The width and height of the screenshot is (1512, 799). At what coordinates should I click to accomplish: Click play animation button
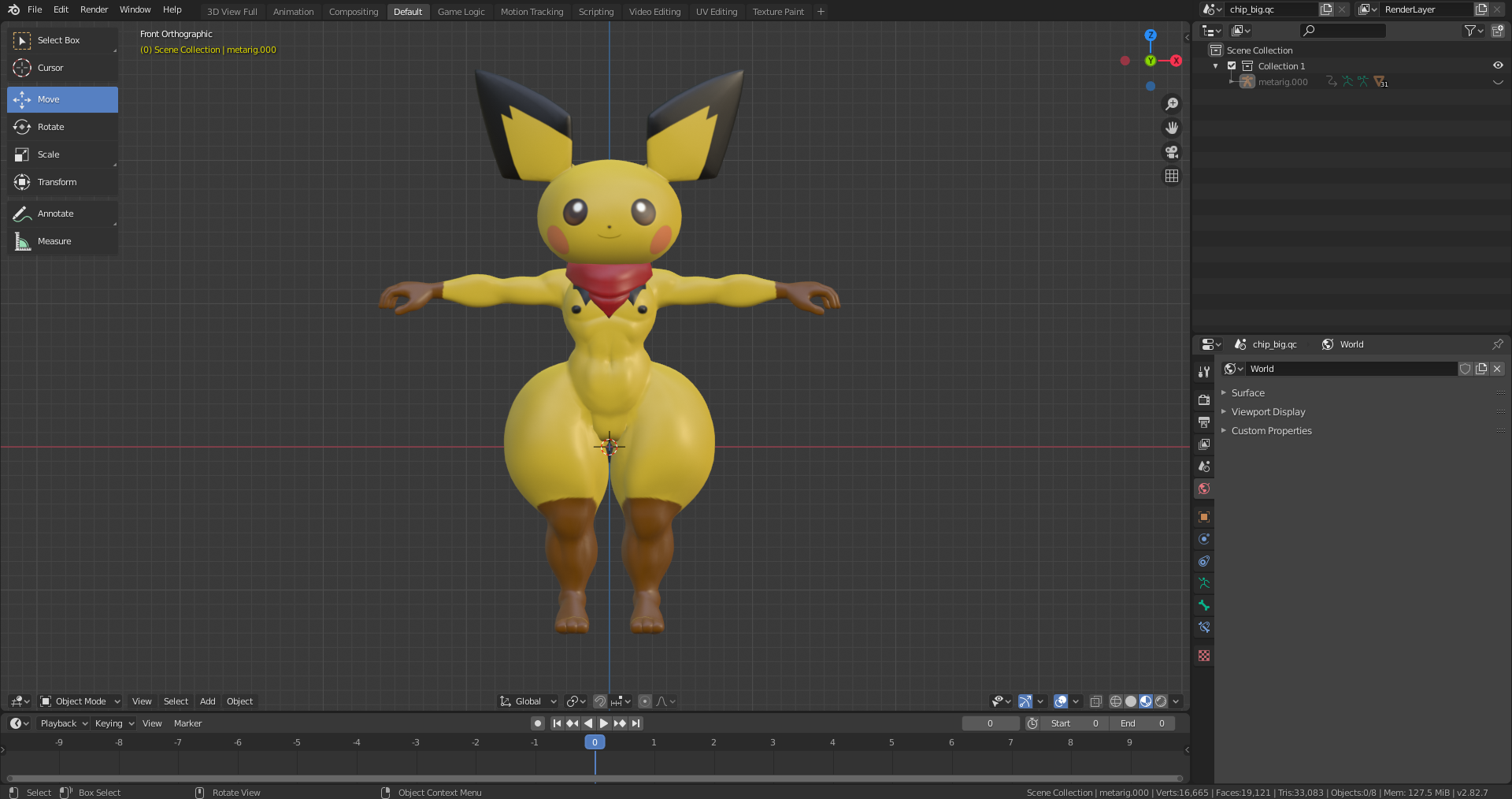click(x=603, y=723)
